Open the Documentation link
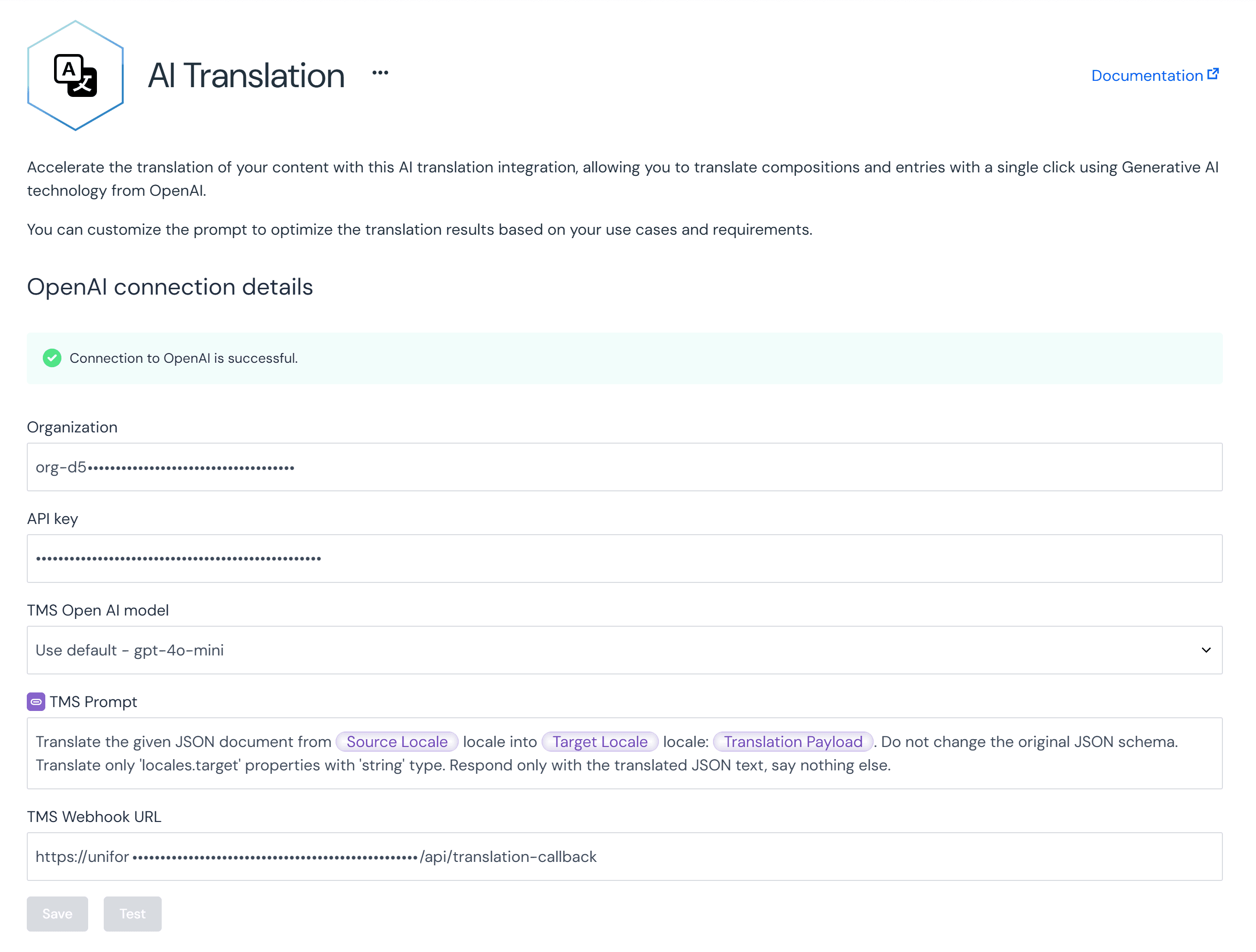The height and width of the screenshot is (952, 1256). click(x=1154, y=75)
